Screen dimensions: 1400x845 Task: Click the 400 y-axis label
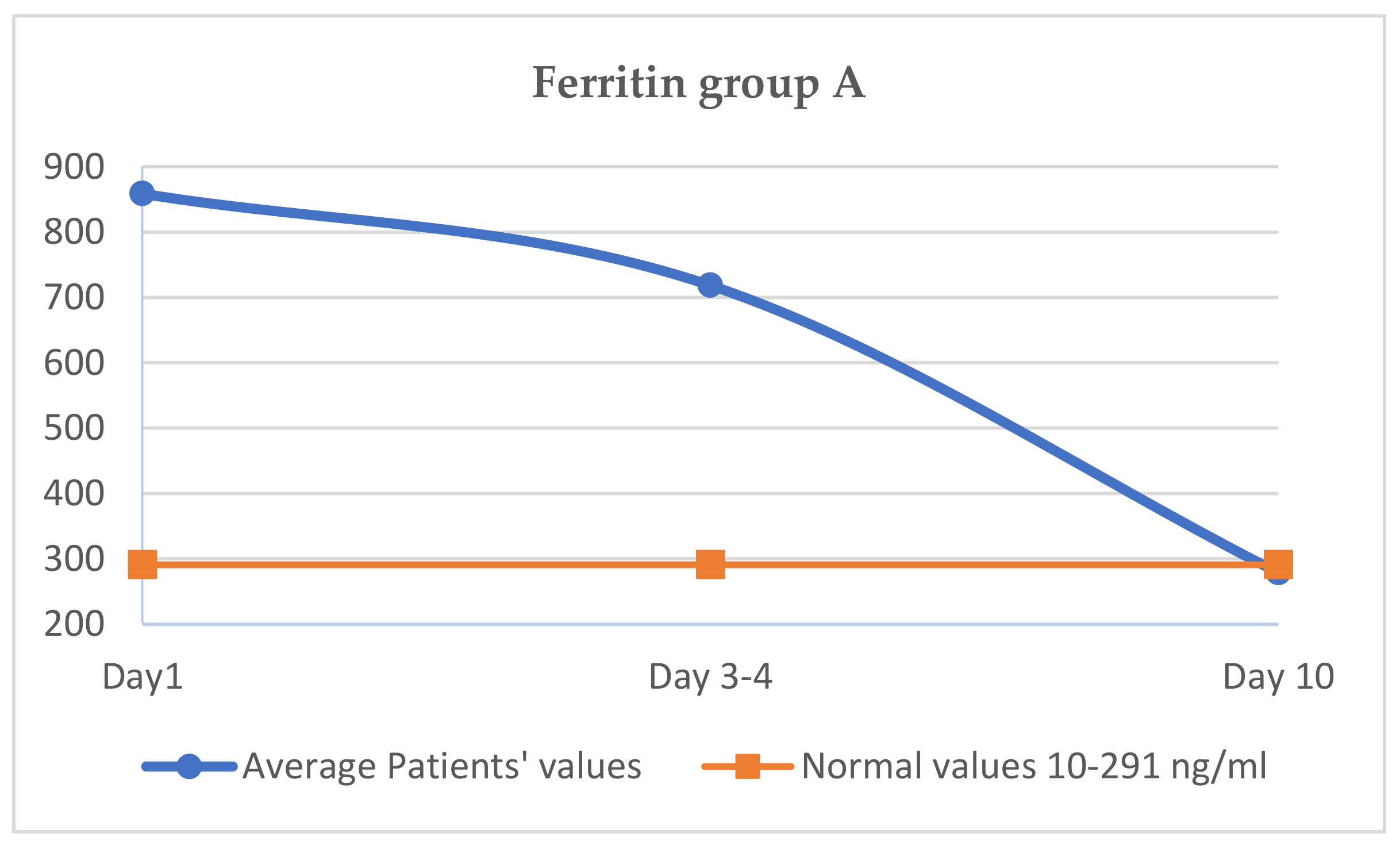pos(74,494)
